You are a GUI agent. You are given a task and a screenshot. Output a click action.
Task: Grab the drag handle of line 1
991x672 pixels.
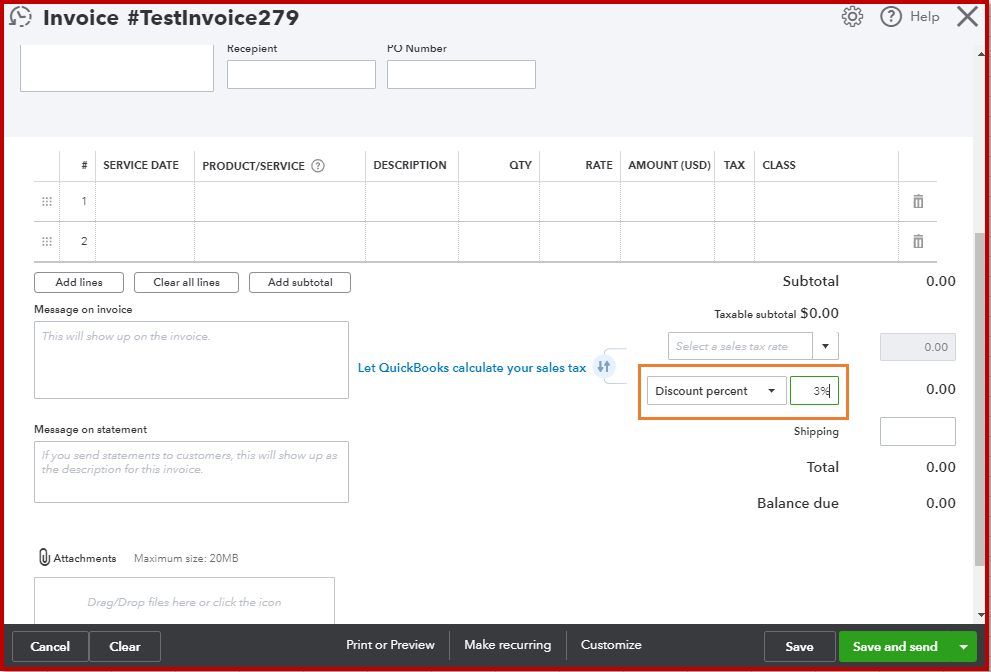click(47, 201)
